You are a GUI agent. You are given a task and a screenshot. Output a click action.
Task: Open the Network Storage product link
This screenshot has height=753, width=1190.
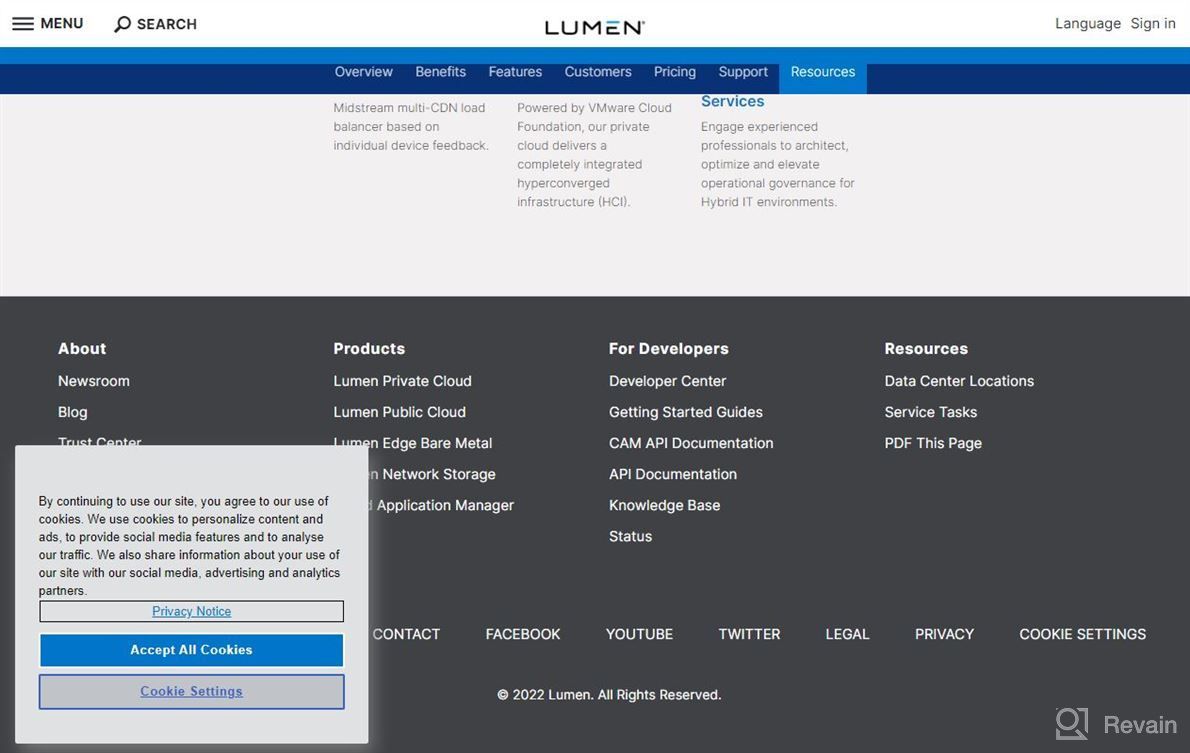click(x=432, y=474)
